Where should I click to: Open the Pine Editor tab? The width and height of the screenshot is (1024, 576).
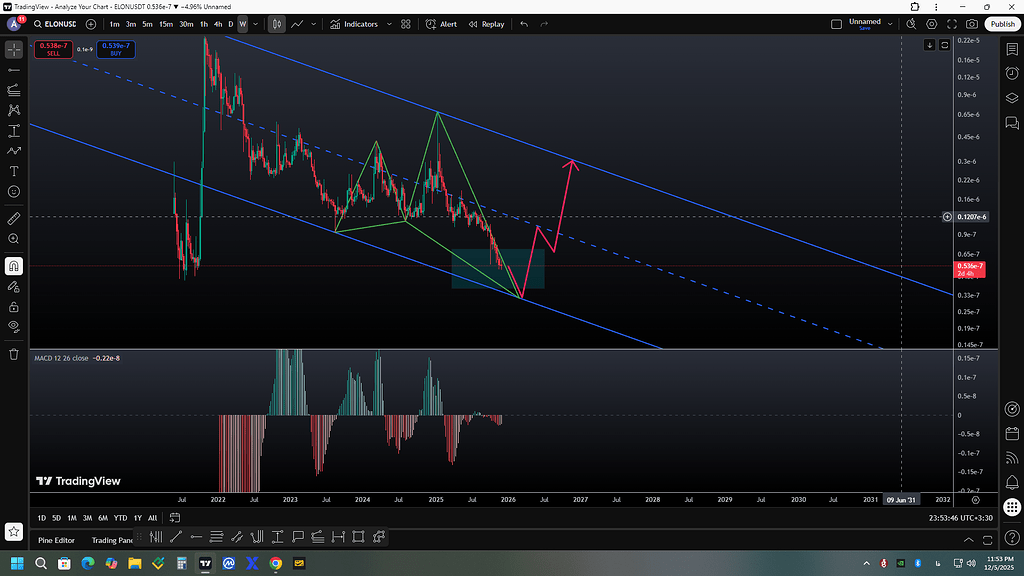coord(56,540)
